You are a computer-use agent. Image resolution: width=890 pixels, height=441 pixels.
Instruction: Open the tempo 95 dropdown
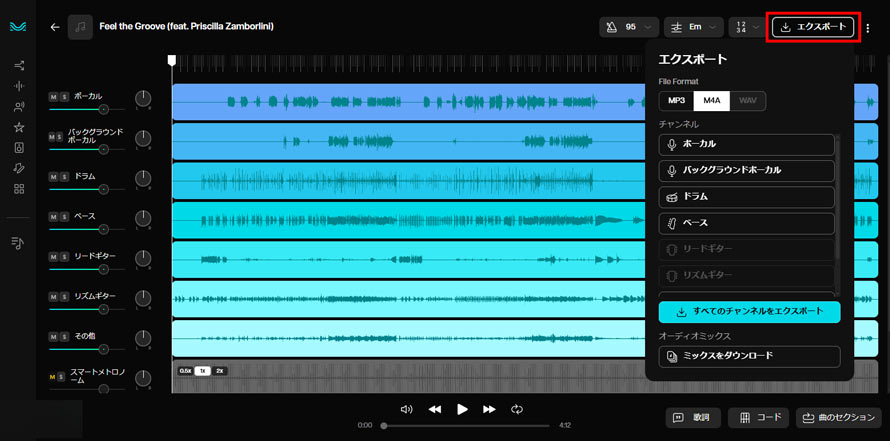pos(630,27)
